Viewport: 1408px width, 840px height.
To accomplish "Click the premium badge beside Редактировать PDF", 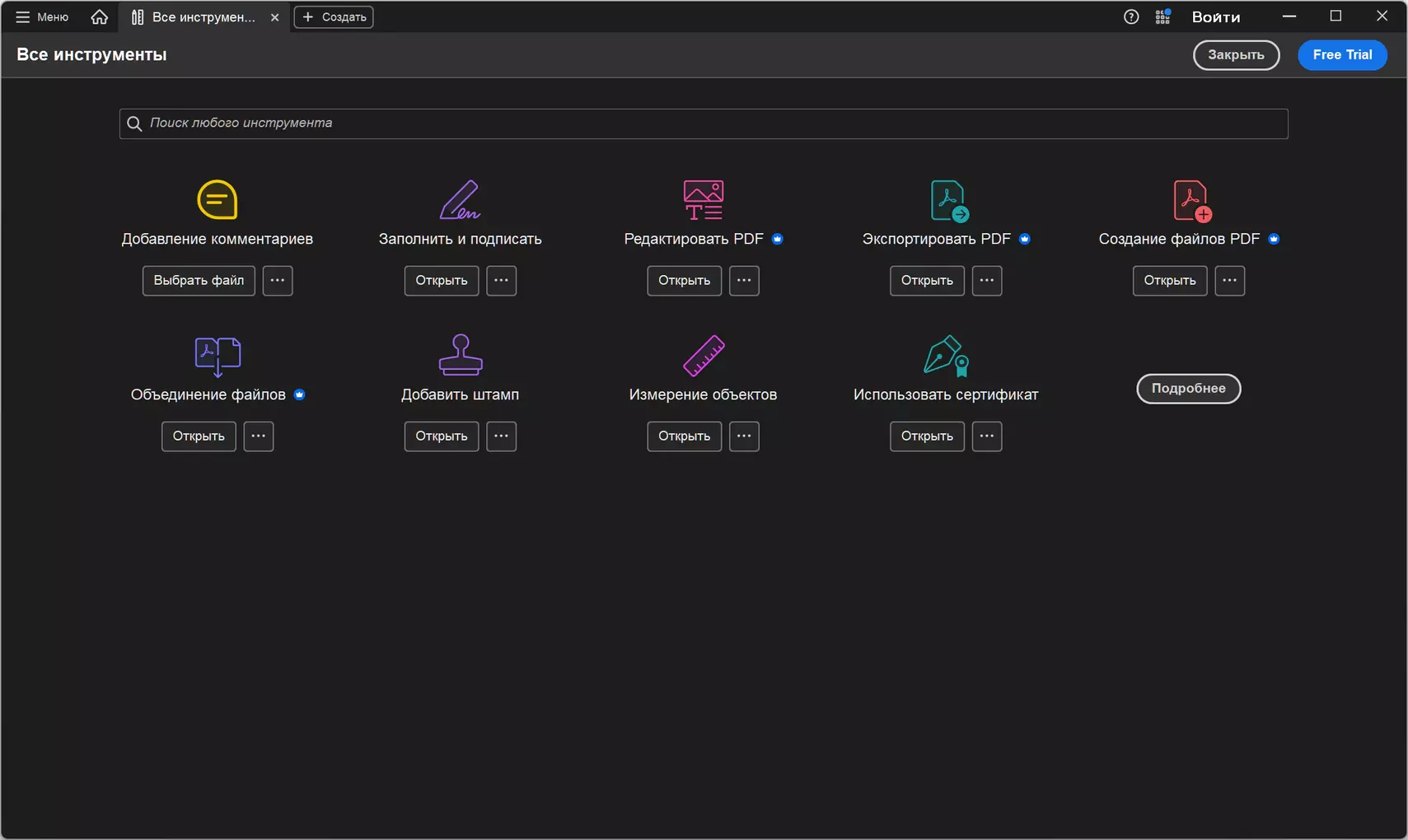I will point(778,239).
